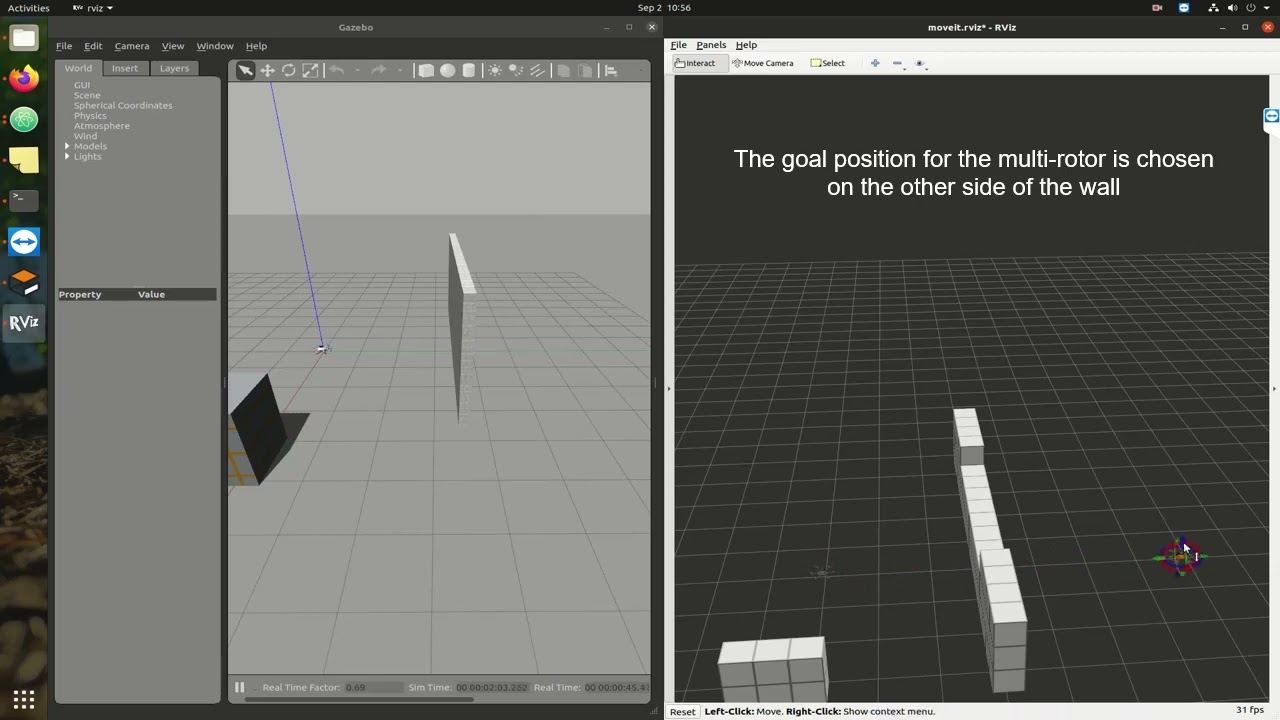Screen dimensions: 1280x720
Task: Select Wind in the World tree
Action: (x=85, y=136)
